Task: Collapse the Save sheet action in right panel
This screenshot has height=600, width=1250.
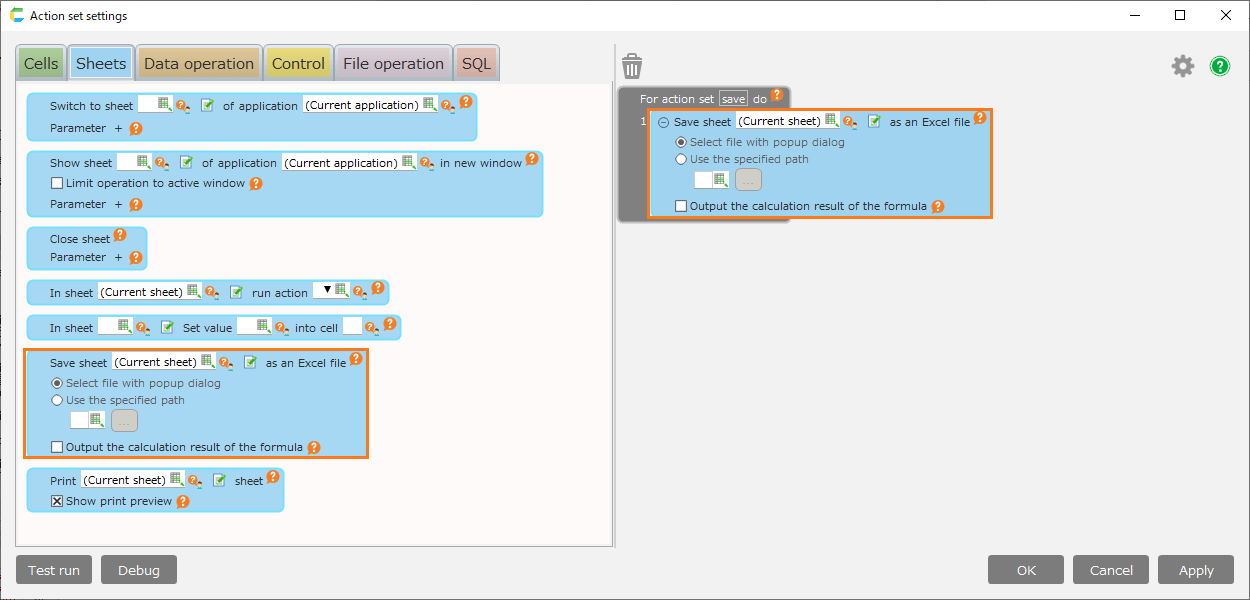Action: 663,122
